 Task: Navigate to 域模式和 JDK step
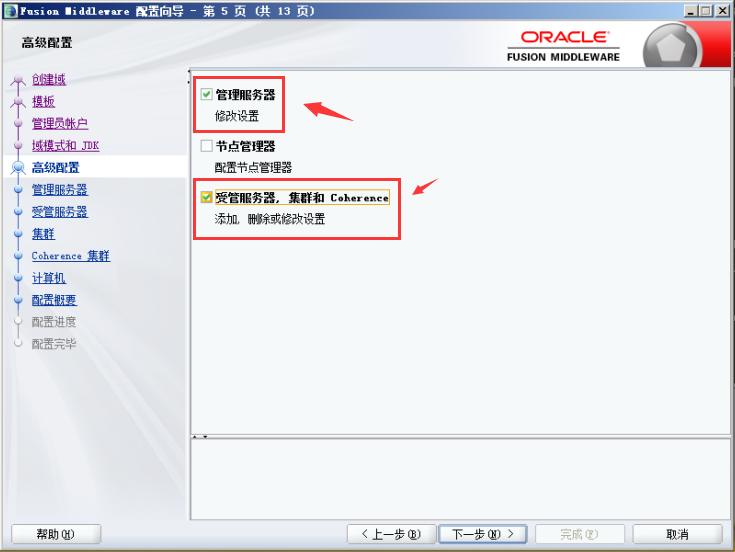65,145
